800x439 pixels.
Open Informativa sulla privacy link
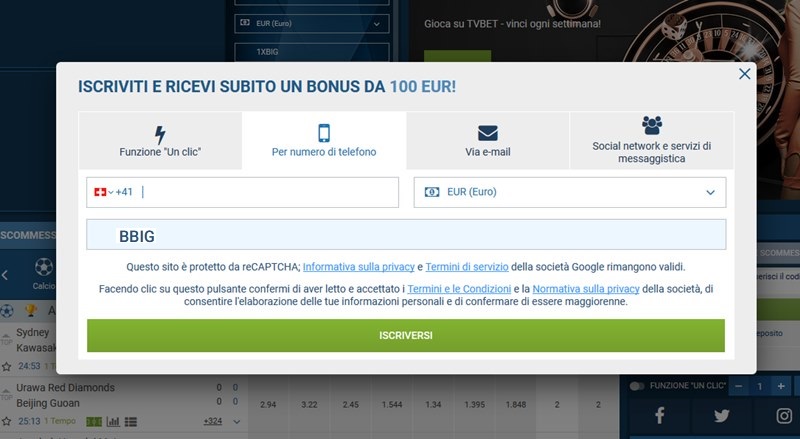359,267
